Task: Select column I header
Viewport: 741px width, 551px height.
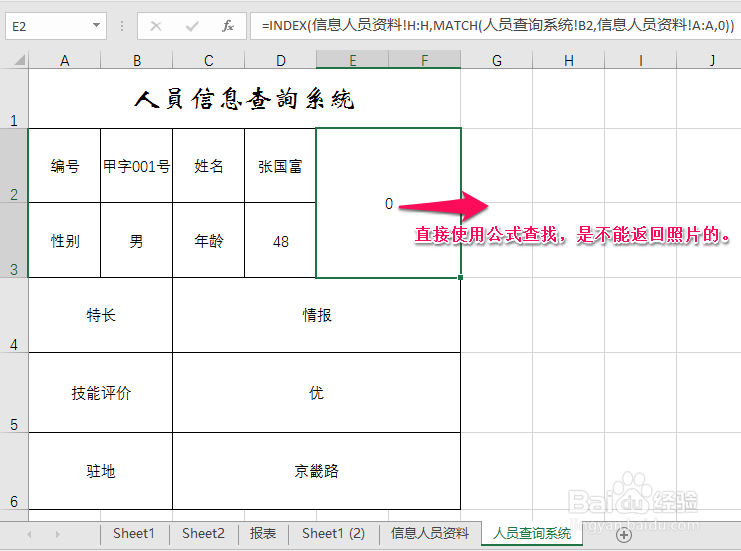Action: 640,60
